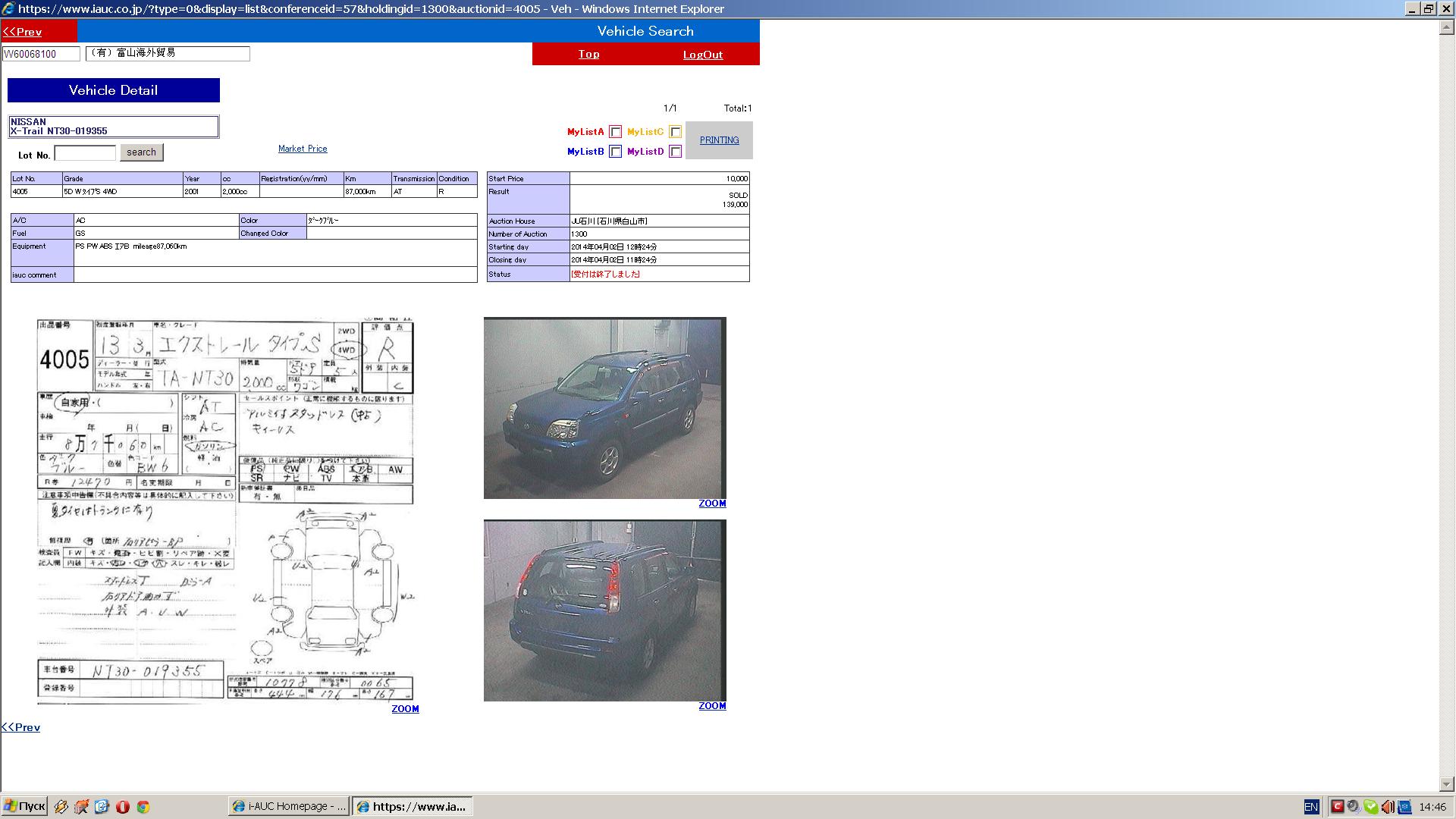Open the Market Price link
Screen dimensions: 1456x819
303,149
